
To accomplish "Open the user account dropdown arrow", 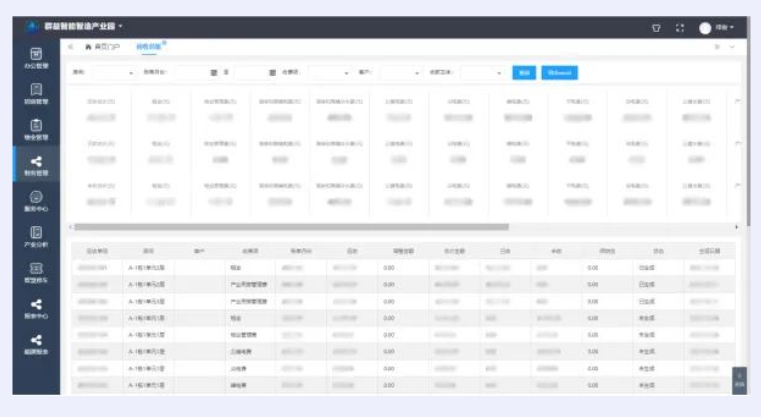I will point(731,28).
